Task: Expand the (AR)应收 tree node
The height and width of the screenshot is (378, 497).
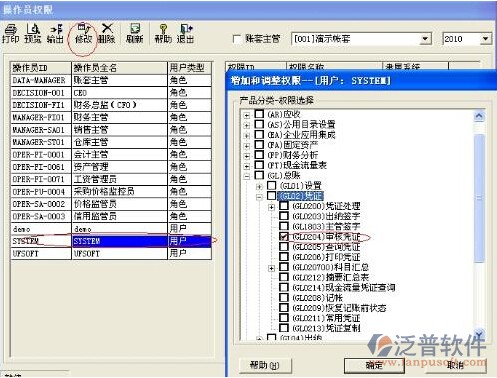Action: 247,115
